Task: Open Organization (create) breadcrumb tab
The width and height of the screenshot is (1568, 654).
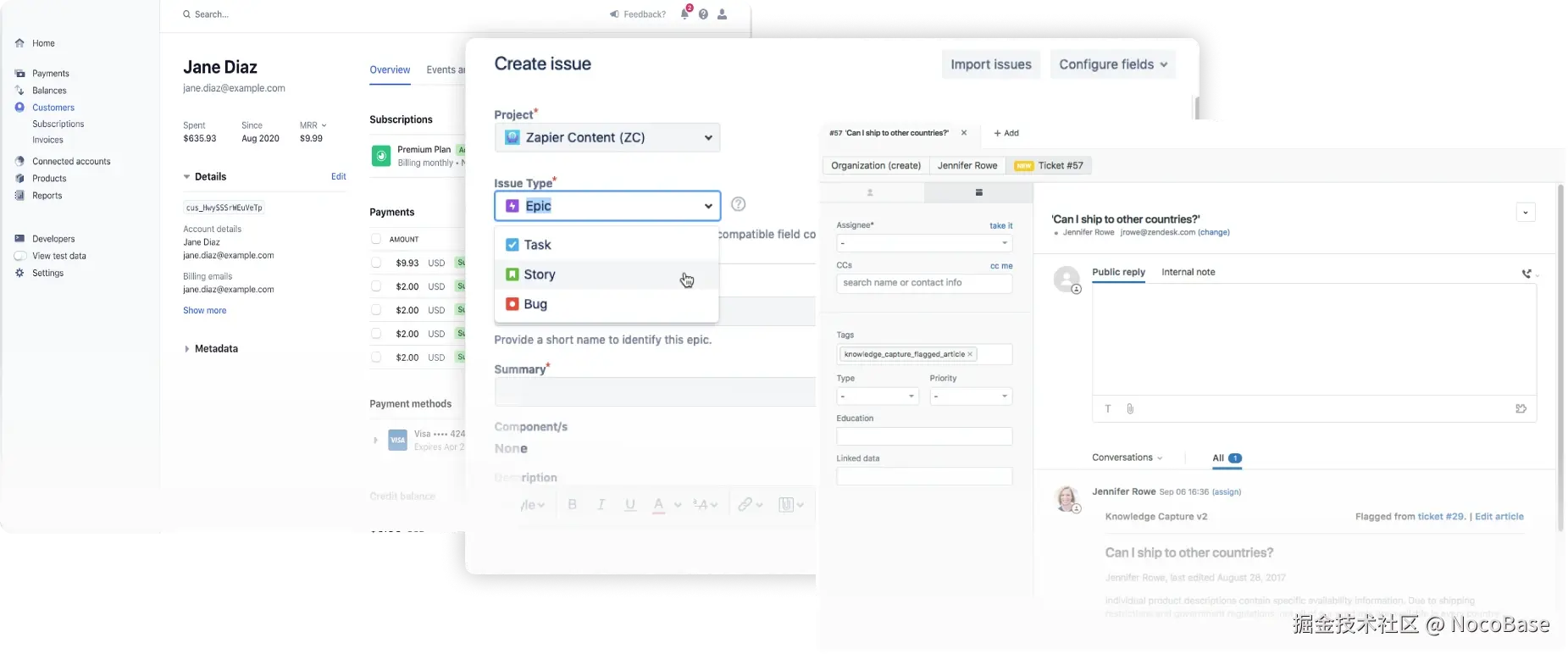Action: coord(876,166)
